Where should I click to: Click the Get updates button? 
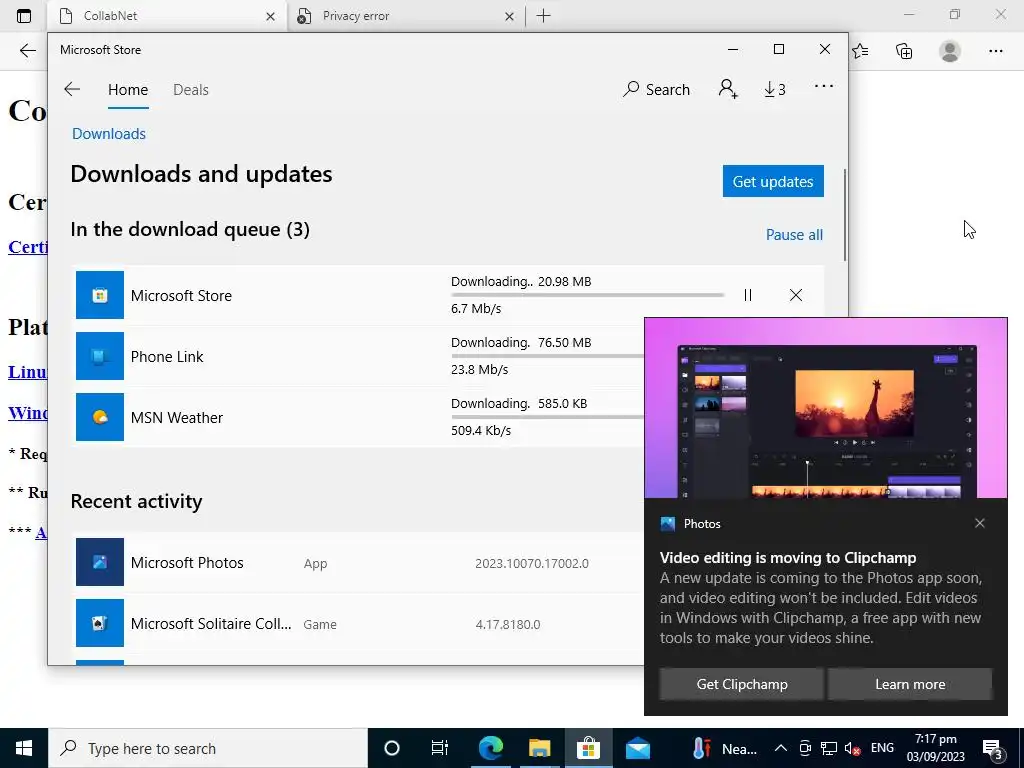pyautogui.click(x=773, y=181)
